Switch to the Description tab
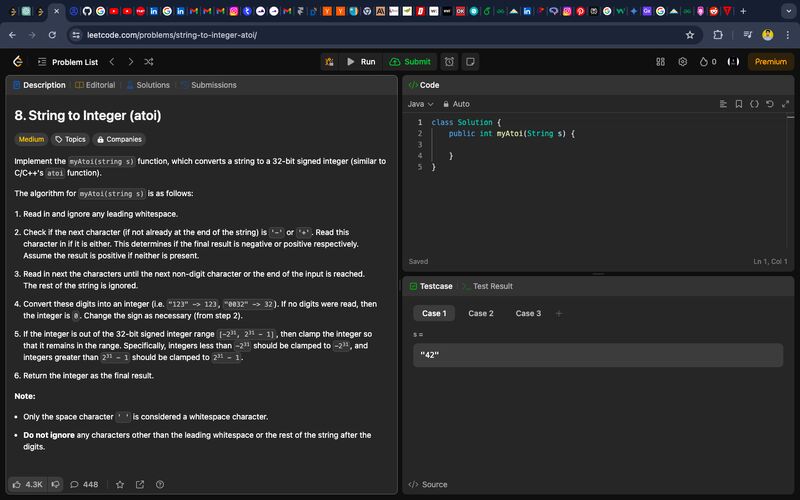 coord(39,85)
